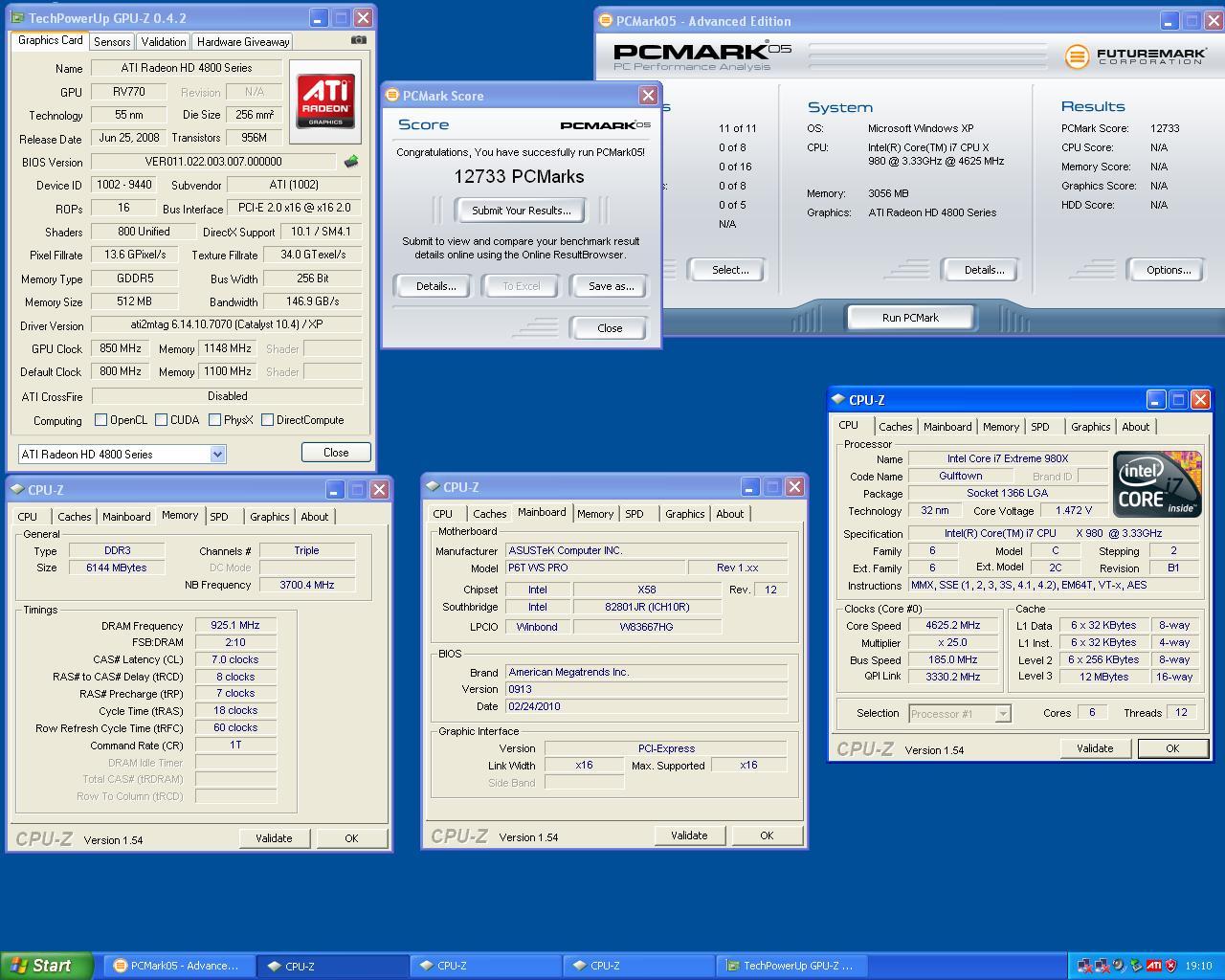Enable the OpenCL checkbox
The width and height of the screenshot is (1225, 980).
coord(100,420)
